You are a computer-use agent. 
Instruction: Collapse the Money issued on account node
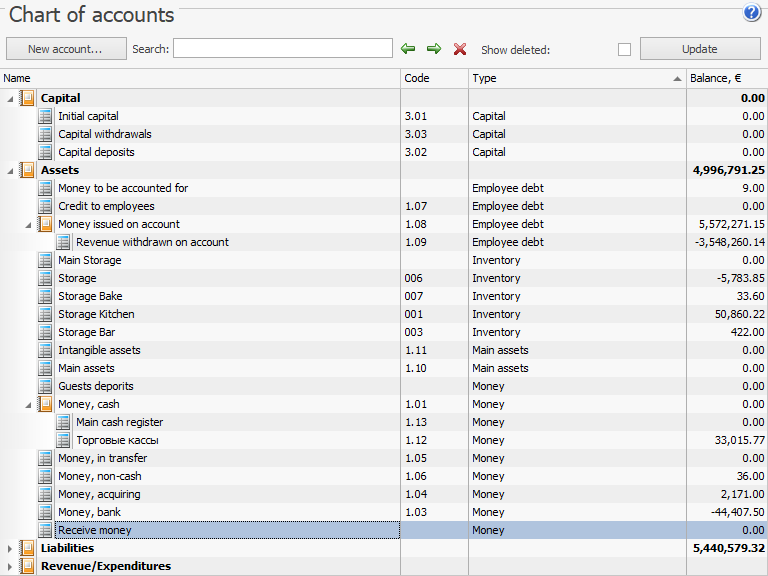(29, 224)
